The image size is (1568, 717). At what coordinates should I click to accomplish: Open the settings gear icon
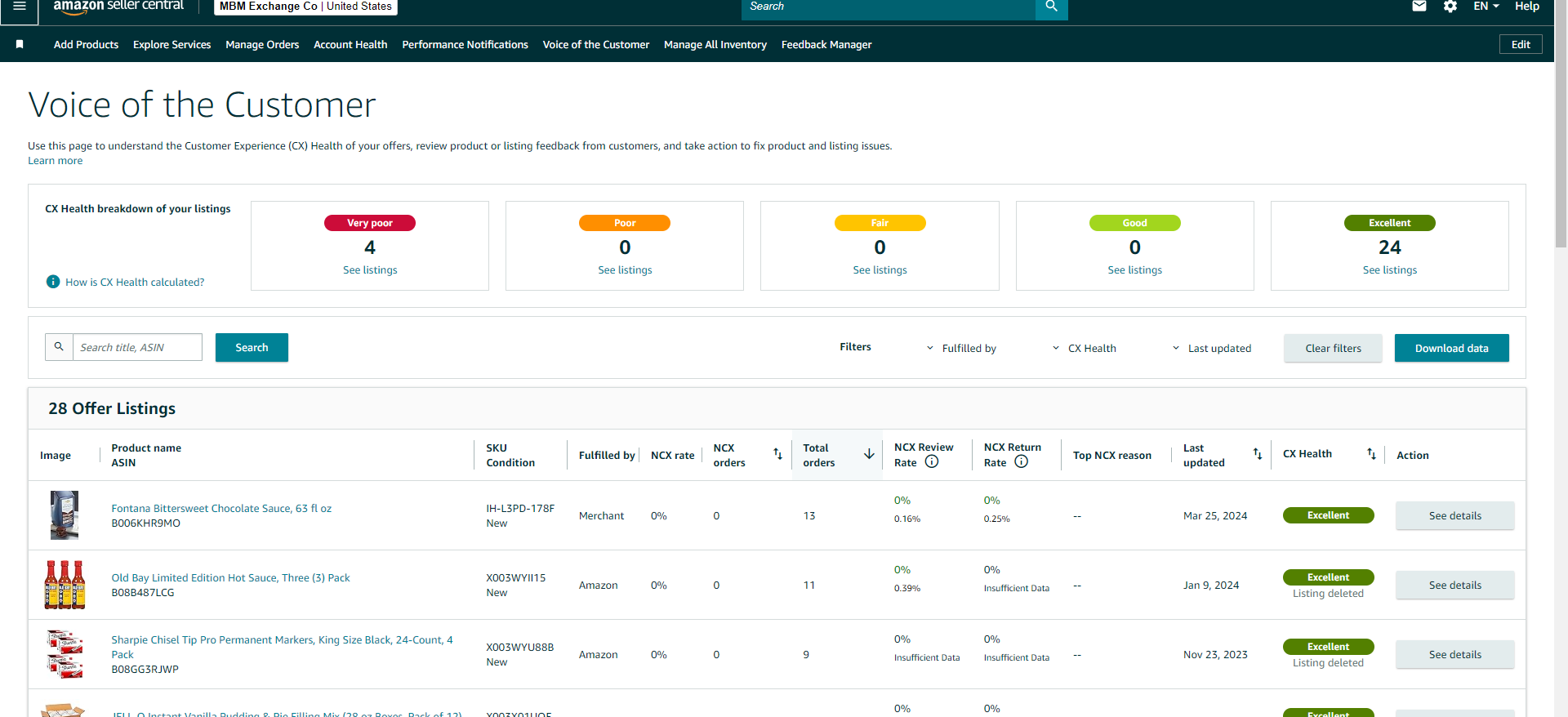1450,7
